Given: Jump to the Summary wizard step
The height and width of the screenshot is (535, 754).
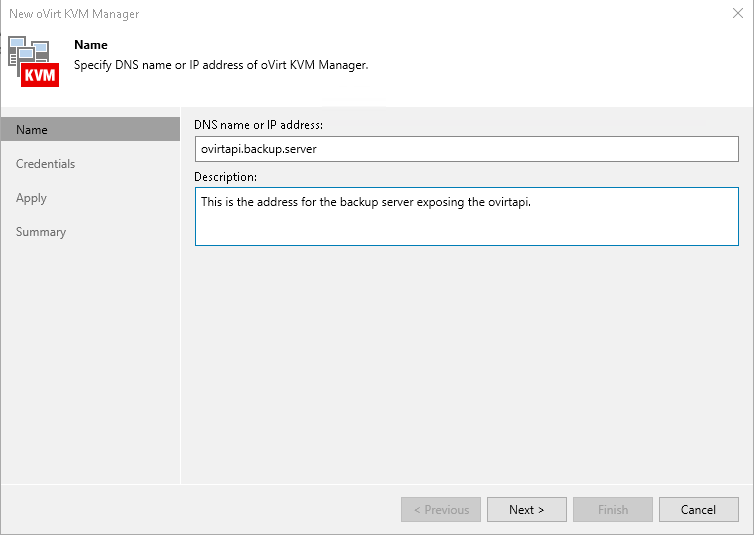Looking at the screenshot, I should click(41, 232).
